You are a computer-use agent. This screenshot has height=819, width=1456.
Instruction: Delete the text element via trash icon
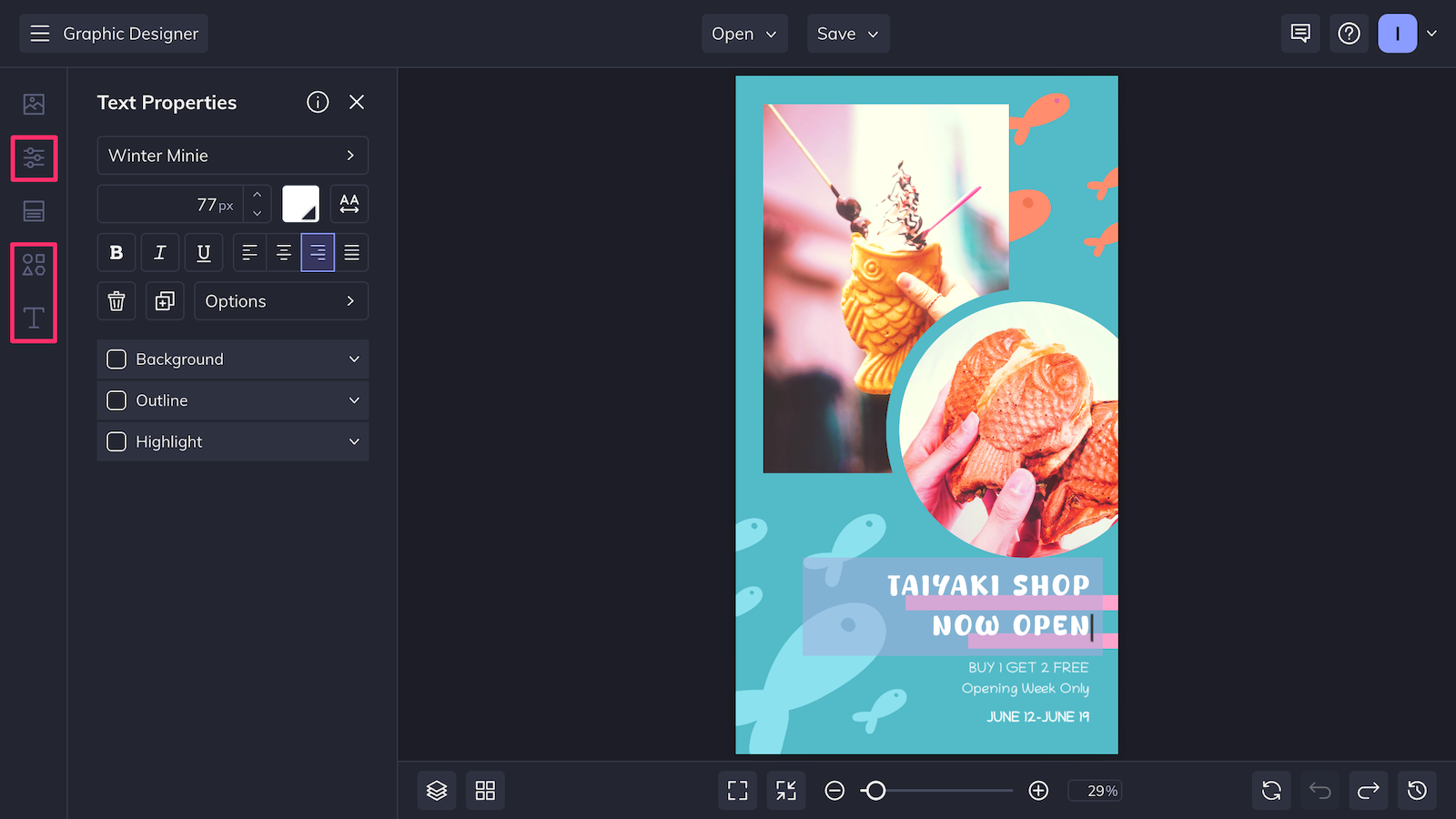(116, 300)
